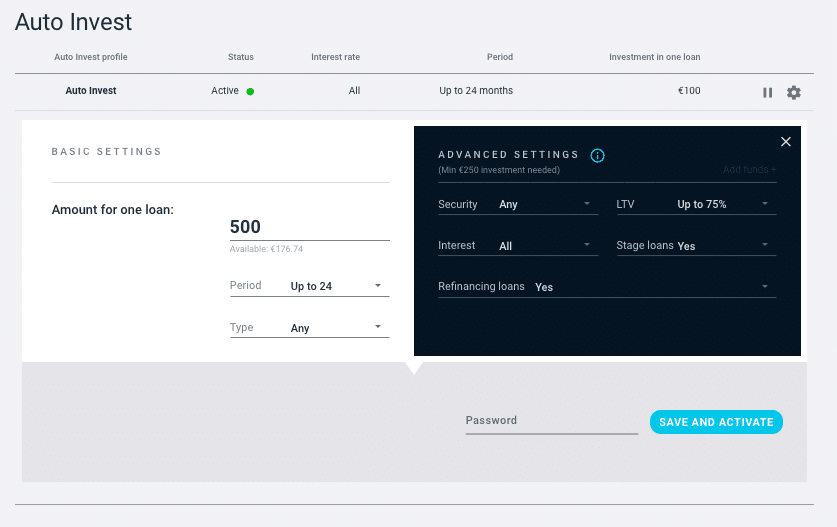The width and height of the screenshot is (837, 527).
Task: Click the Period column header
Action: tap(500, 57)
